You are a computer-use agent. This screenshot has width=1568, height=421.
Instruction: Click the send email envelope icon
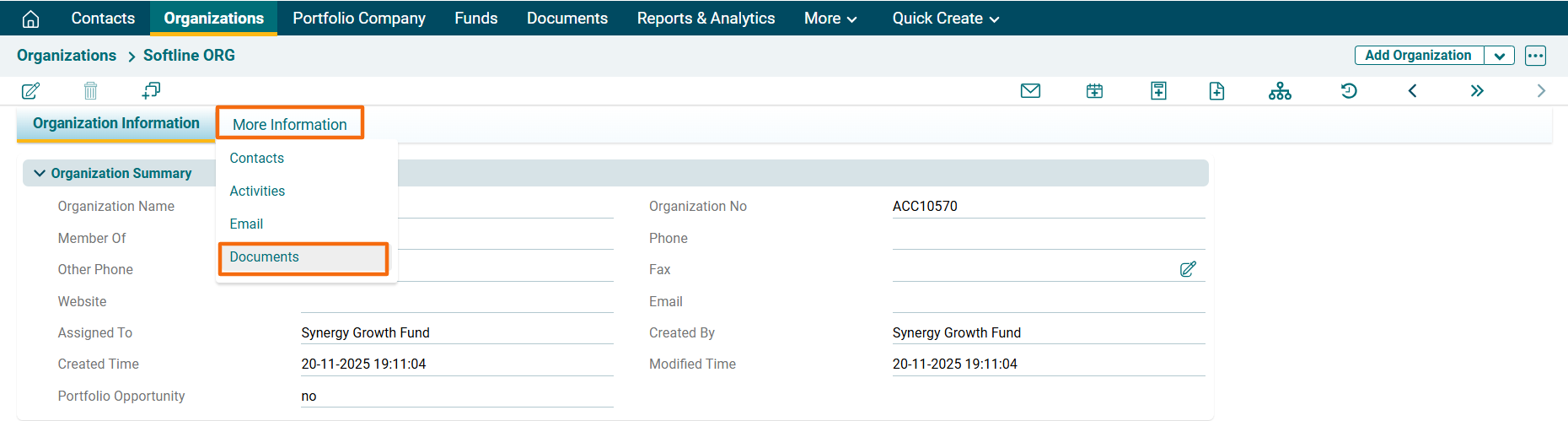[1030, 91]
